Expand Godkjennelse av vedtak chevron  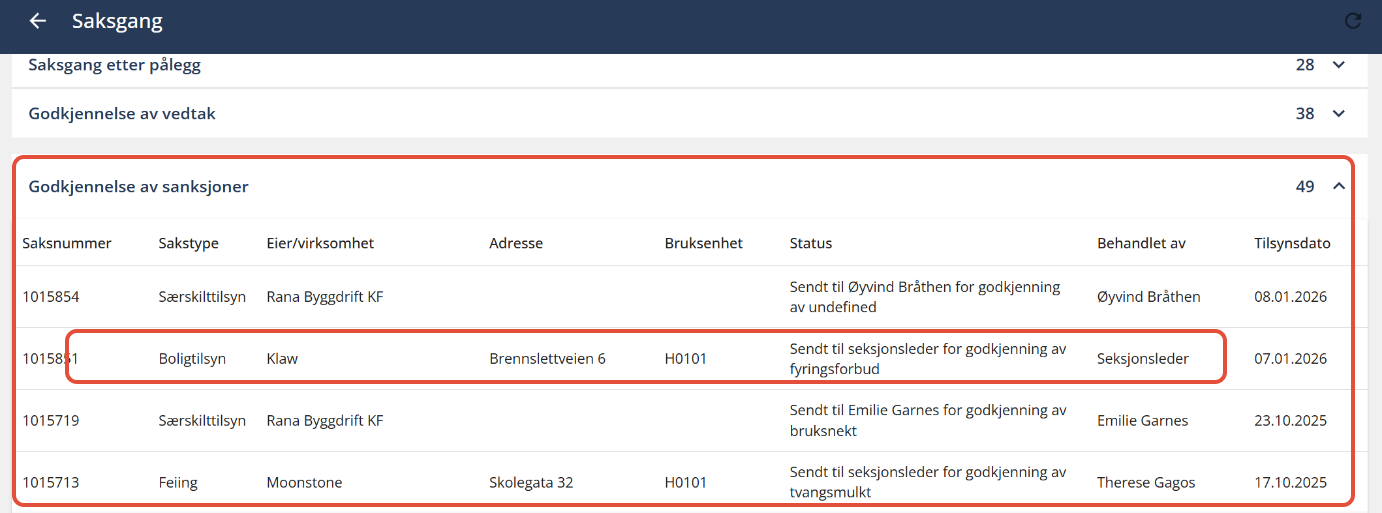click(1340, 114)
